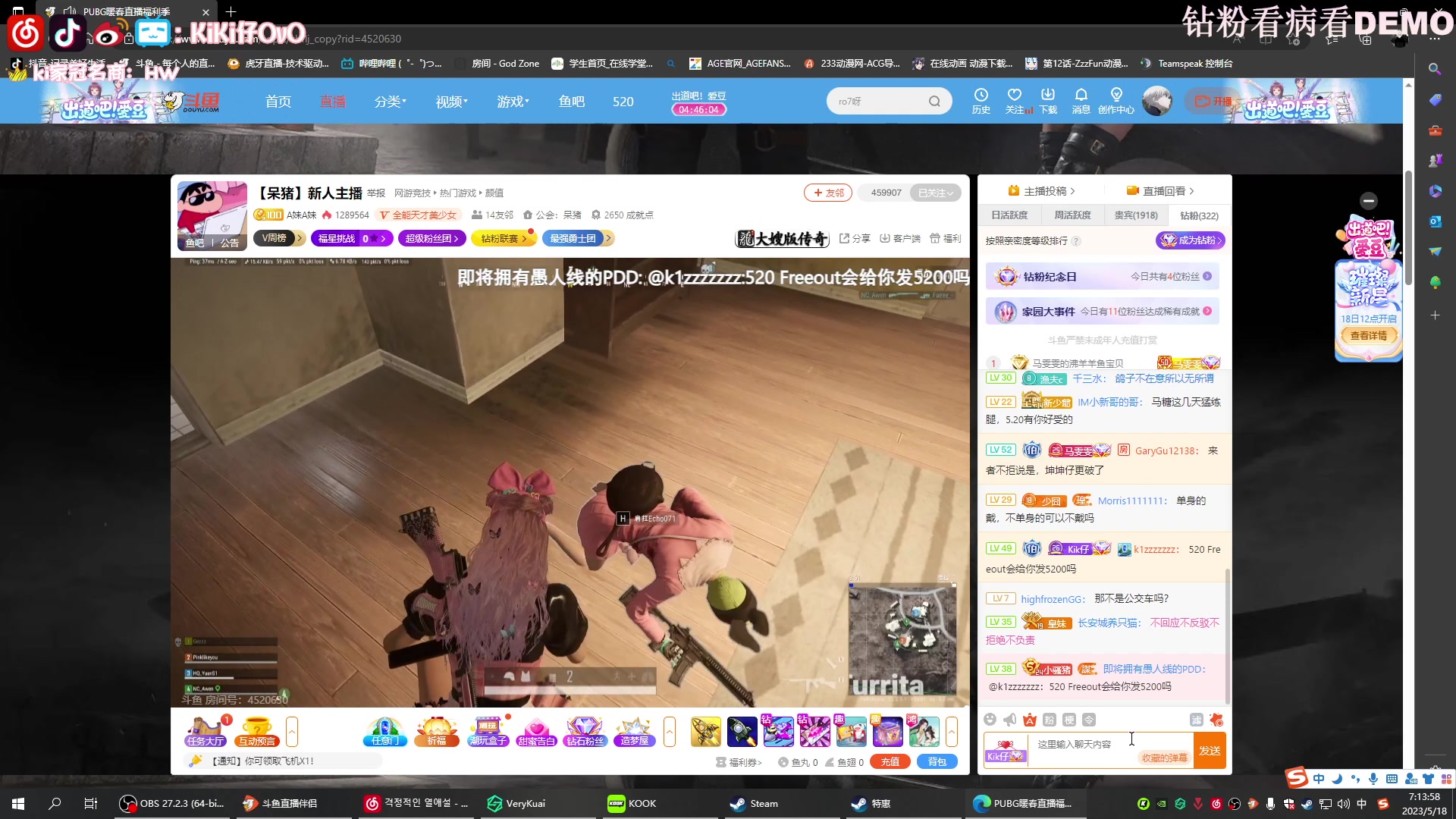Image resolution: width=1456 pixels, height=819 pixels.
Task: Open 创作中心 creator center
Action: (x=1116, y=101)
